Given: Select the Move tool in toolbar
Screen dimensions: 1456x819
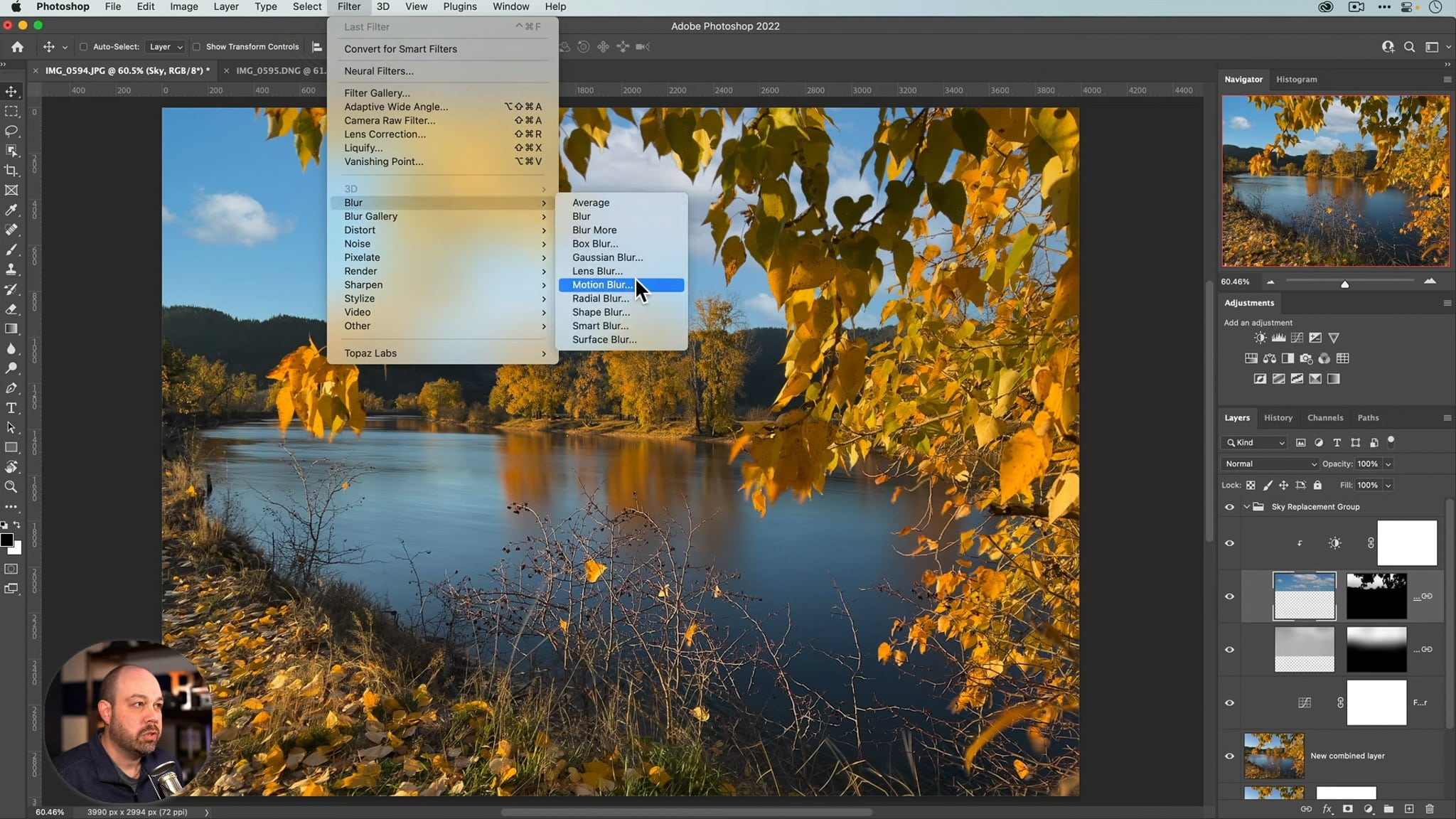Looking at the screenshot, I should click(12, 92).
